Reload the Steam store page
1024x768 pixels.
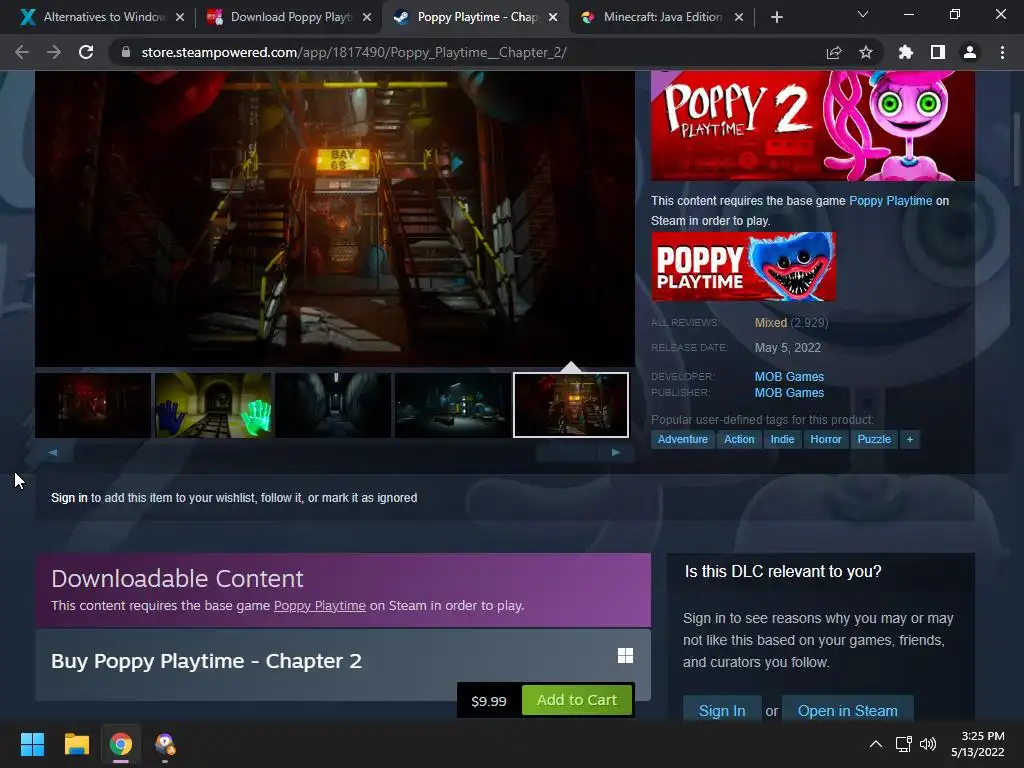coord(86,52)
